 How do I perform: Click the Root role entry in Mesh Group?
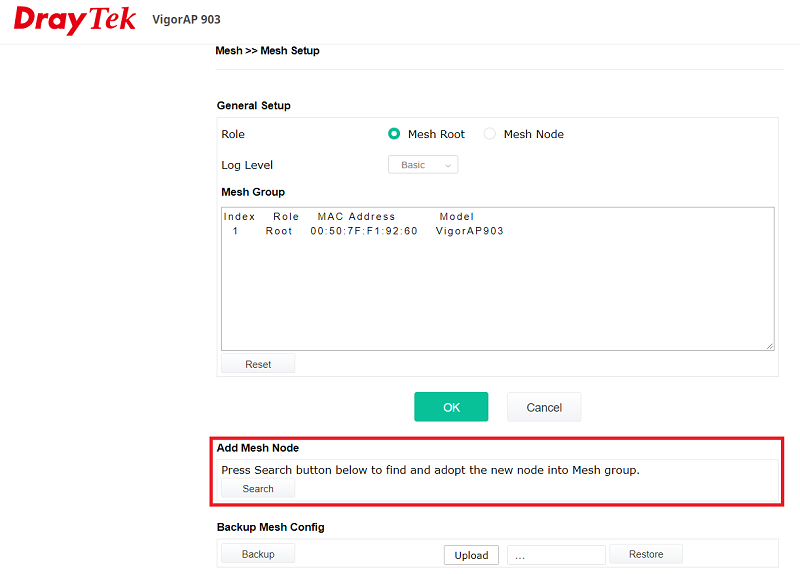[279, 231]
